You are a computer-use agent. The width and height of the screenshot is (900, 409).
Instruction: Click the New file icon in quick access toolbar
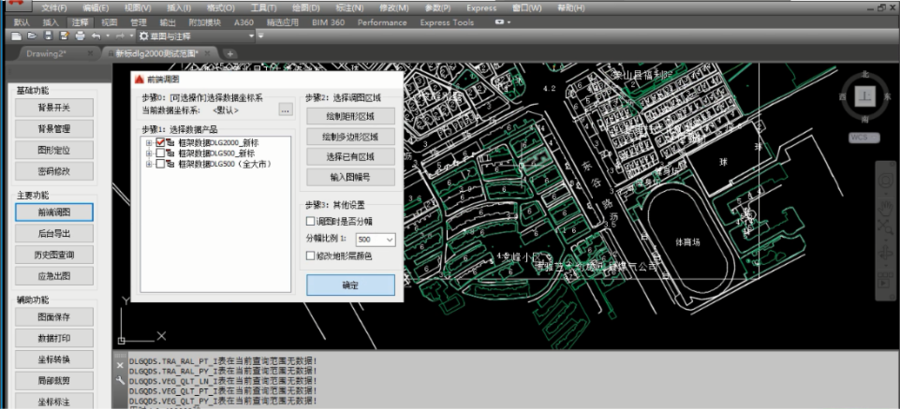tap(16, 36)
